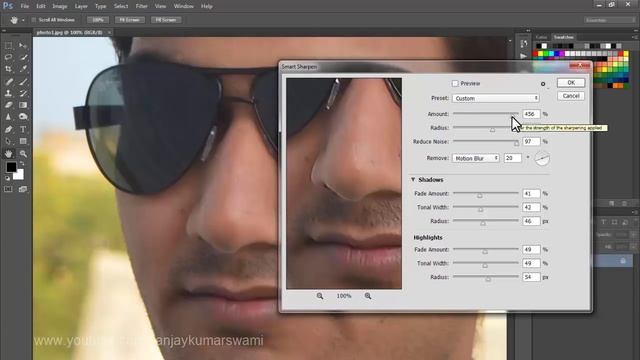
Task: Enable the Preview checkbox
Action: click(455, 83)
